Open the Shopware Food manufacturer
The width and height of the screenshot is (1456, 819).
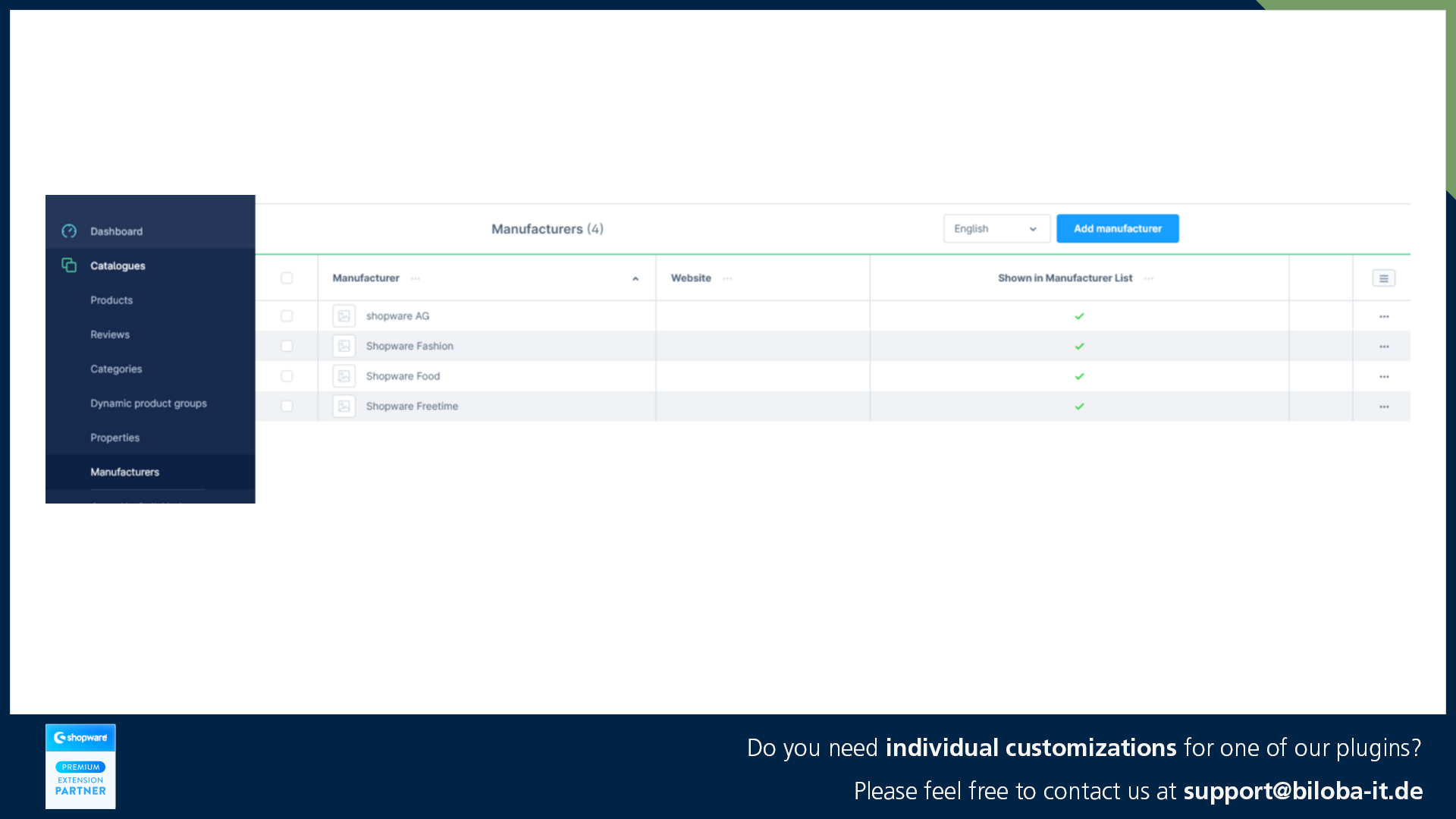403,376
